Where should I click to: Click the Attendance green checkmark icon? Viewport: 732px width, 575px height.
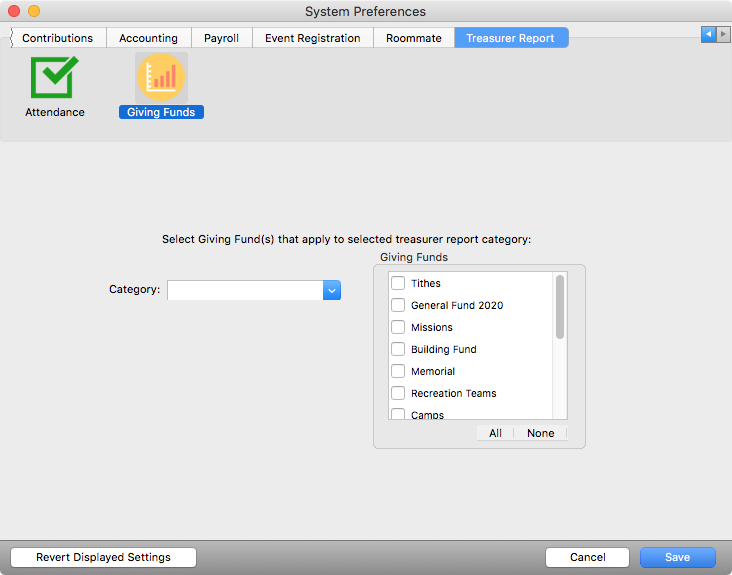(55, 77)
